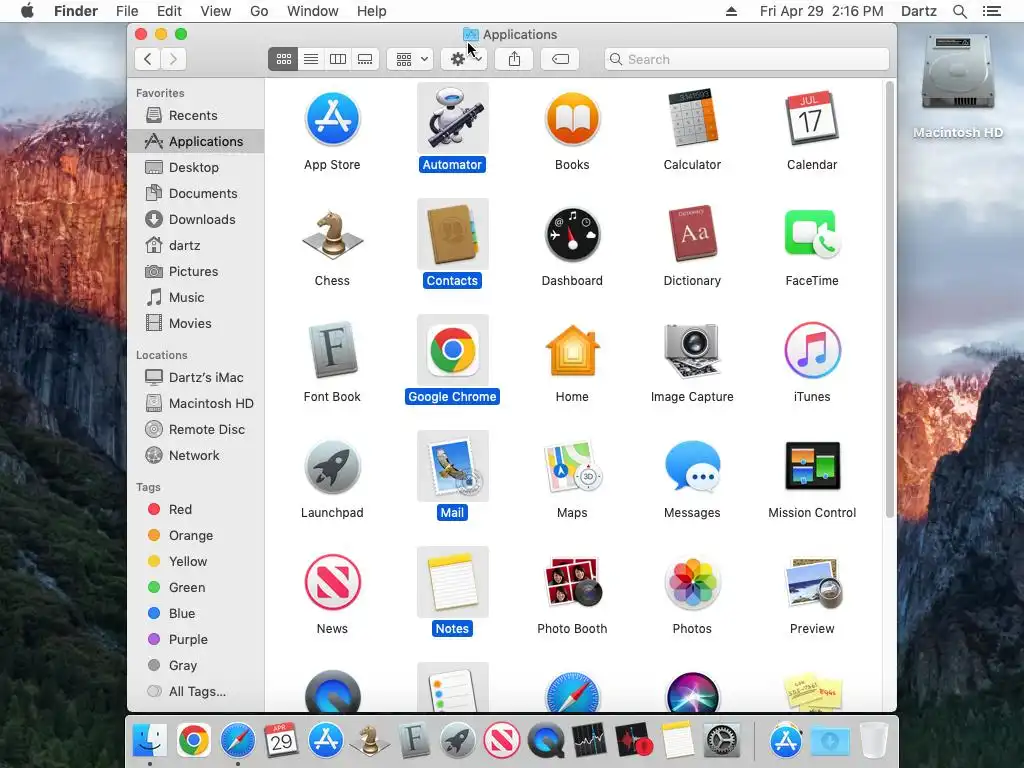Click the Contacts address book icon

click(453, 235)
